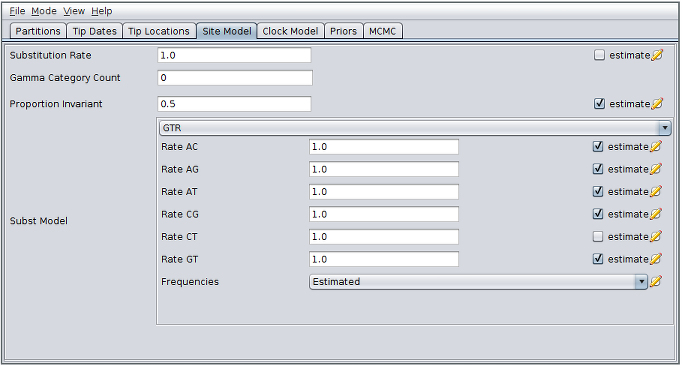682x366 pixels.
Task: Click pencil edit icon for Proportion Invariant
Action: (657, 104)
